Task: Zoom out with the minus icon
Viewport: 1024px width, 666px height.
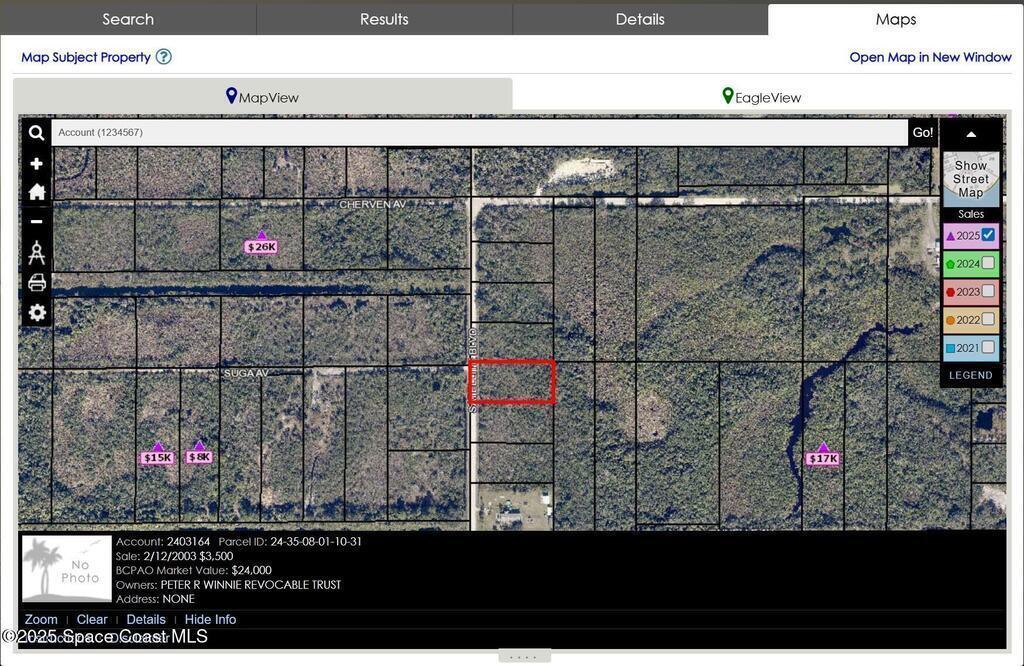Action: (36, 221)
